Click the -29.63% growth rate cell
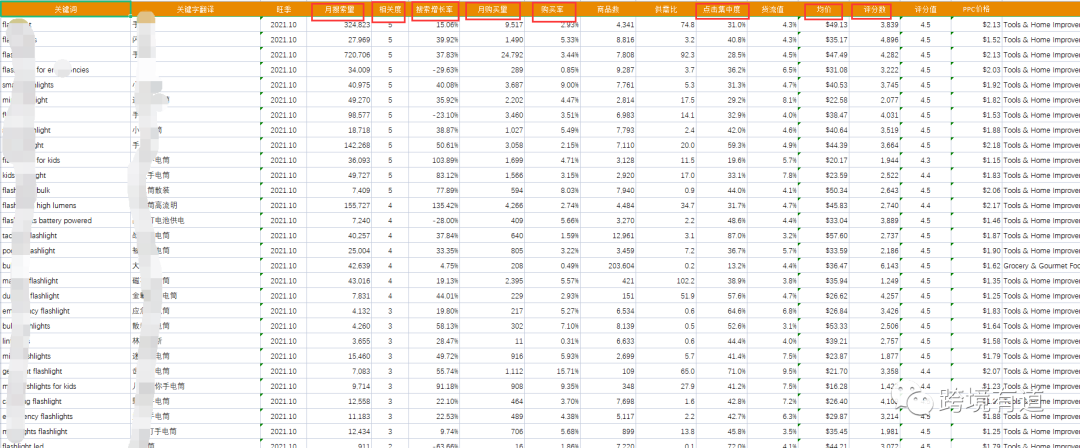The image size is (1080, 448). click(436, 70)
